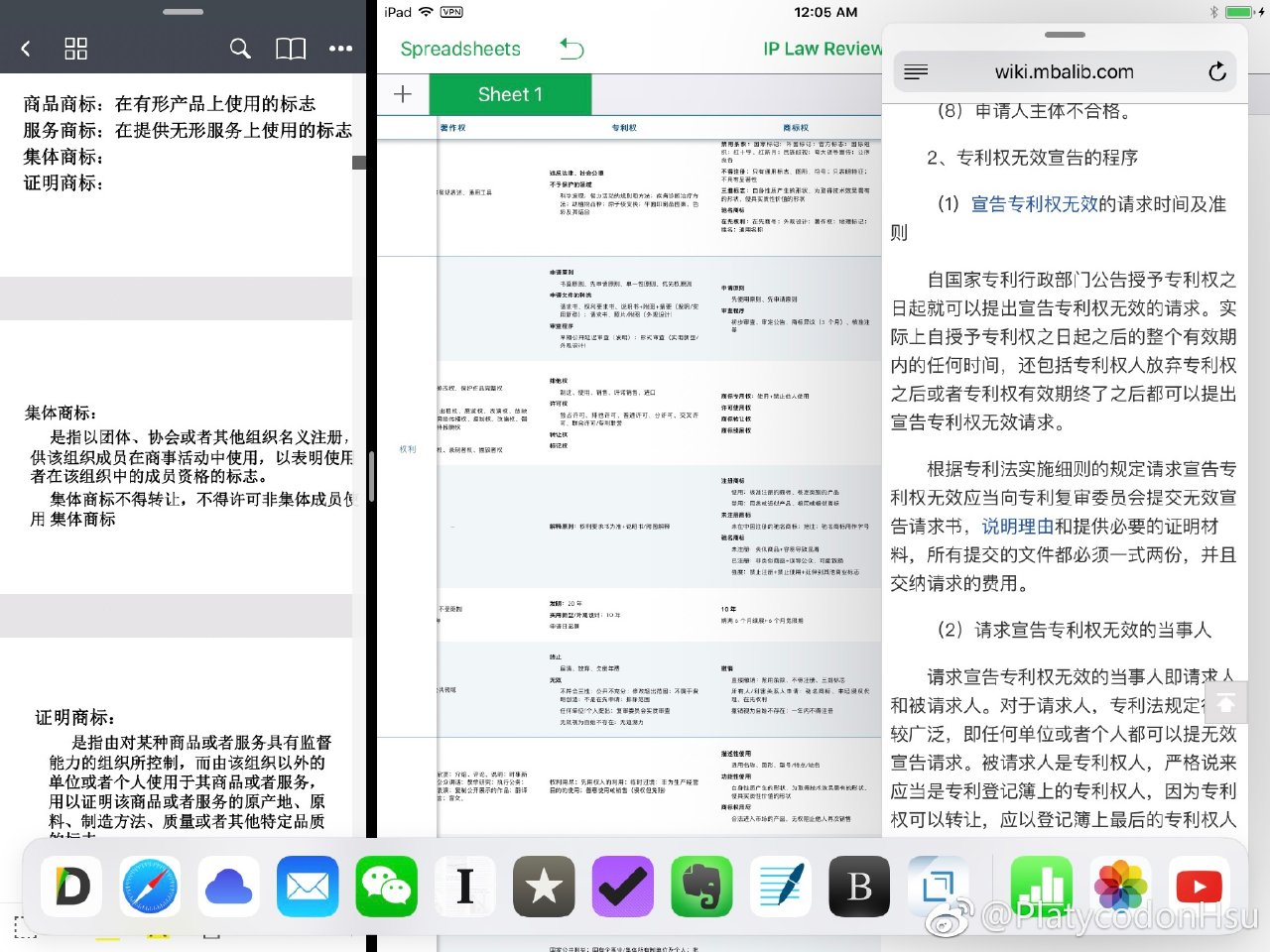
Task: Reload the wiki.mbalib.com page
Action: pyautogui.click(x=1216, y=71)
